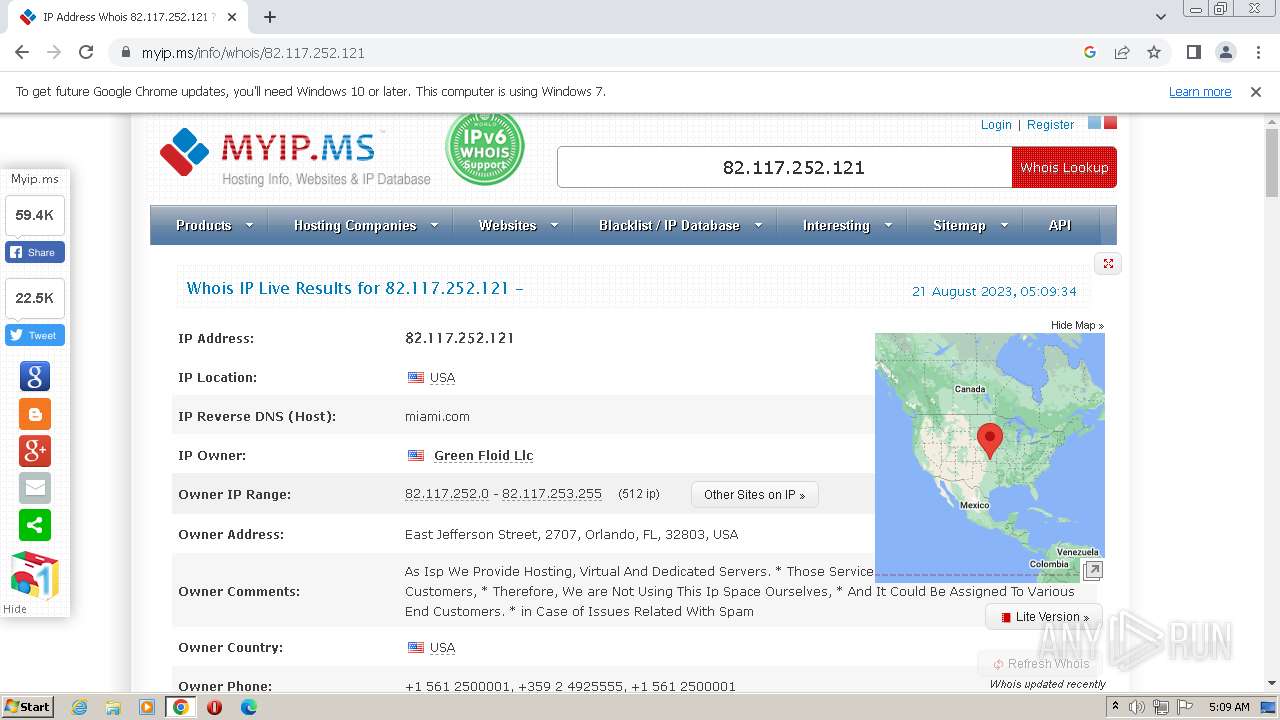Go back to the previous page

[x=22, y=53]
